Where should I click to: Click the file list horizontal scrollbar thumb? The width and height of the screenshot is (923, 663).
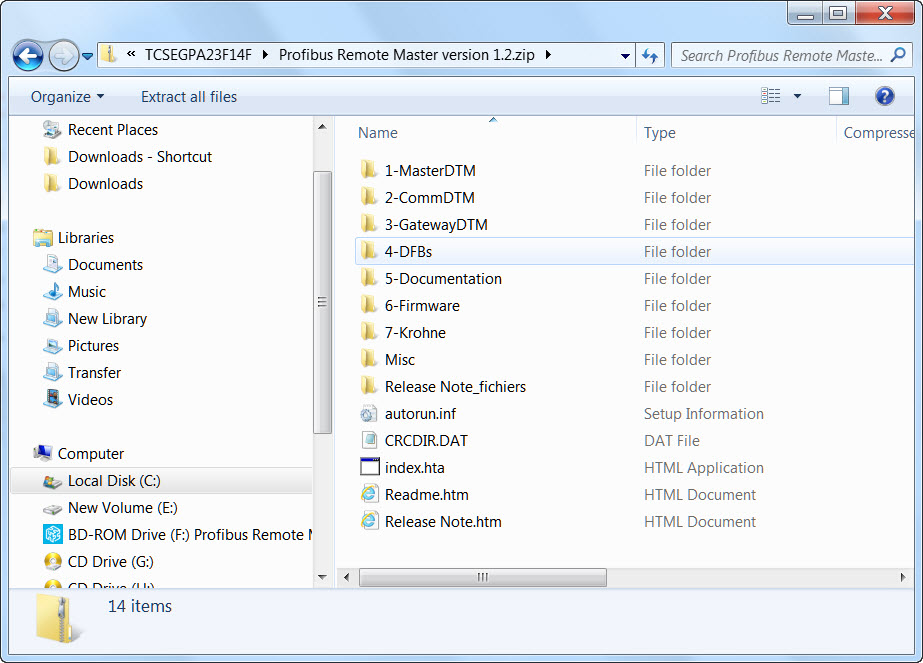pos(483,577)
